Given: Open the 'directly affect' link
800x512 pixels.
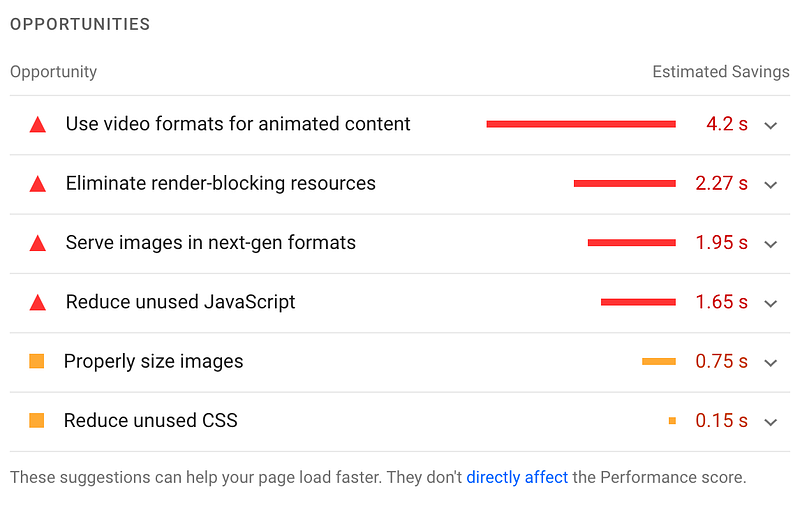Looking at the screenshot, I should 517,477.
